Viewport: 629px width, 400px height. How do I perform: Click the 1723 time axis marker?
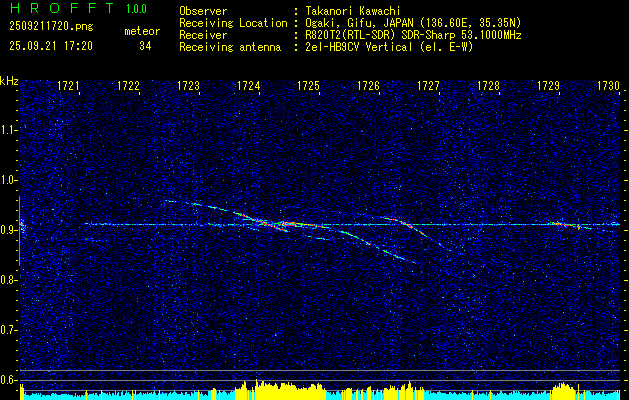(x=189, y=86)
